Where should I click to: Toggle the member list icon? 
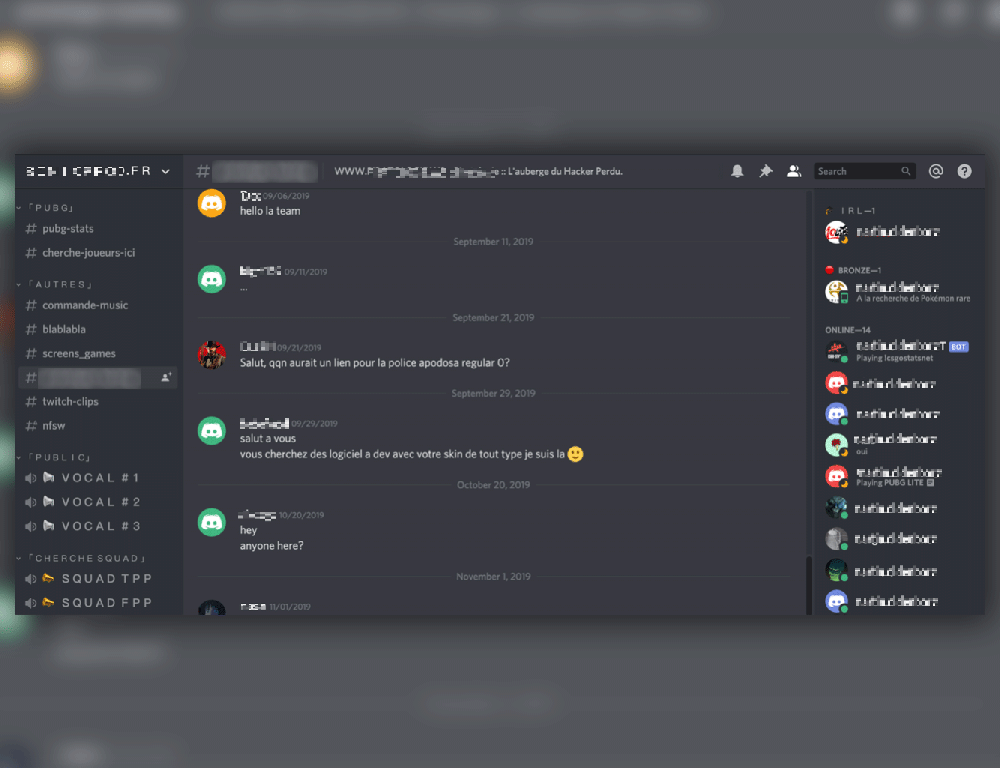[794, 171]
